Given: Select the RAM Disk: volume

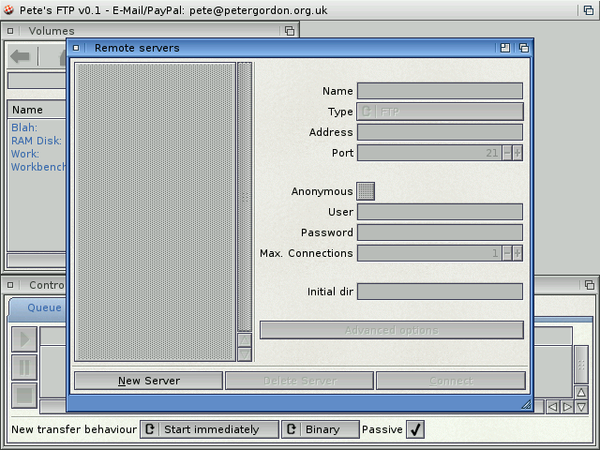Looking at the screenshot, I should pos(36,141).
